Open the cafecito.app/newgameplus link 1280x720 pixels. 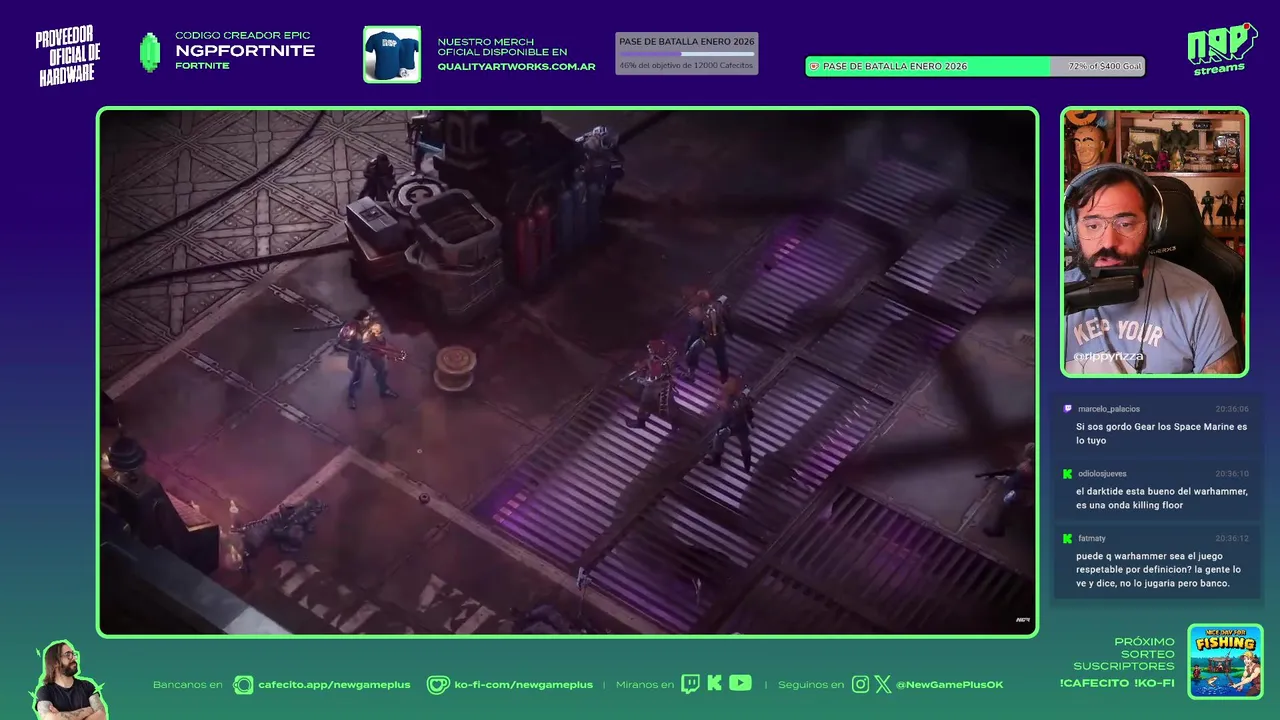click(334, 685)
